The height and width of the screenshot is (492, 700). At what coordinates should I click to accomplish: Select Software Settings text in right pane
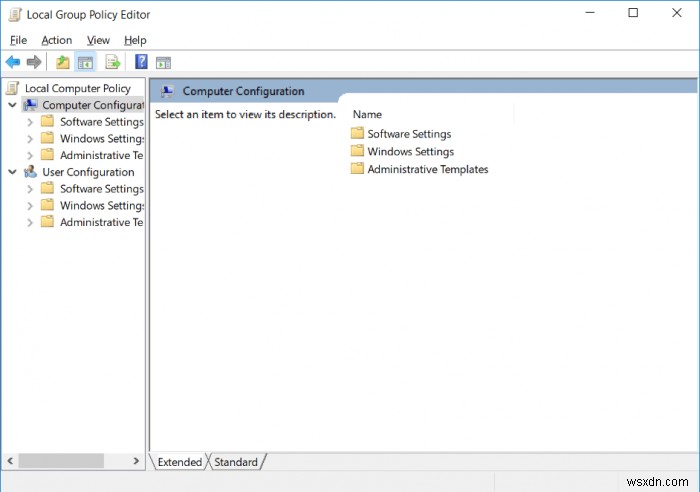click(409, 134)
